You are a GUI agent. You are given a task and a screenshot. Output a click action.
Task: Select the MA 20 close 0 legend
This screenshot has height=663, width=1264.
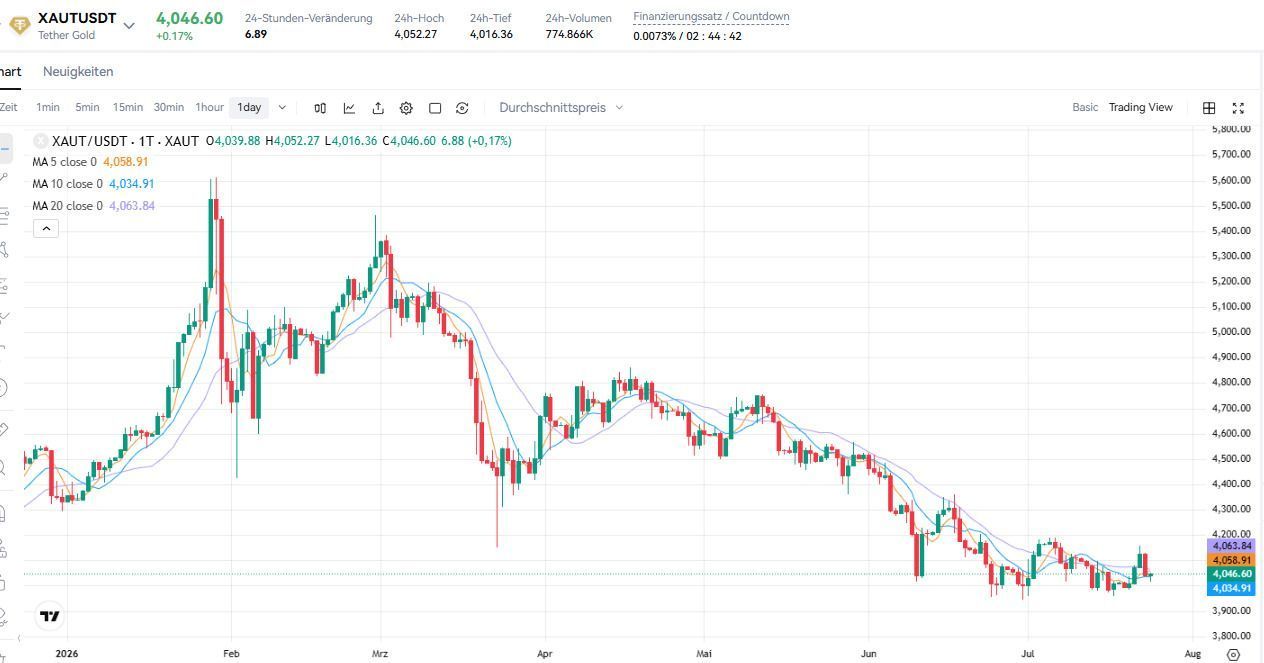[67, 206]
